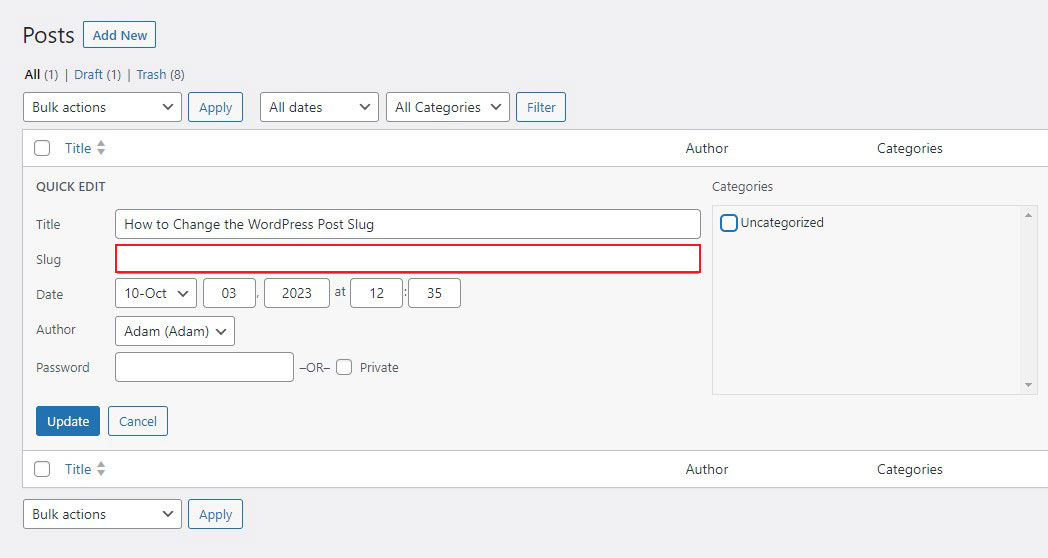Click the bottom Author column header
The width and height of the screenshot is (1048, 558).
point(706,469)
